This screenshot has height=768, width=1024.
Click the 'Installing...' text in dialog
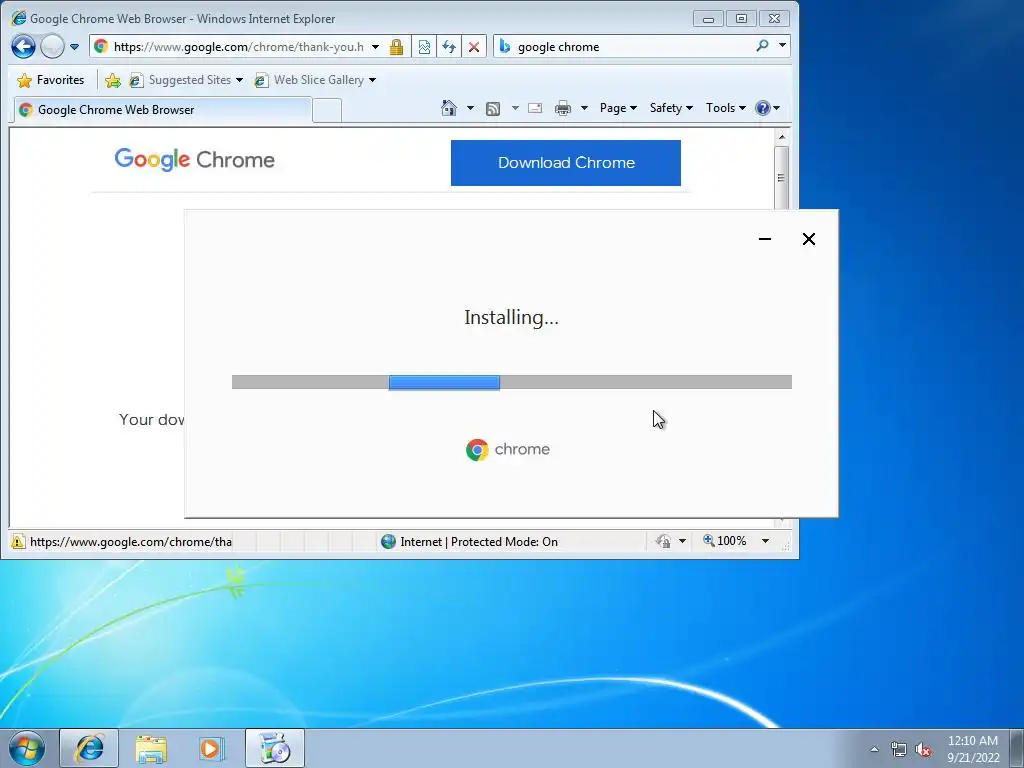[511, 317]
